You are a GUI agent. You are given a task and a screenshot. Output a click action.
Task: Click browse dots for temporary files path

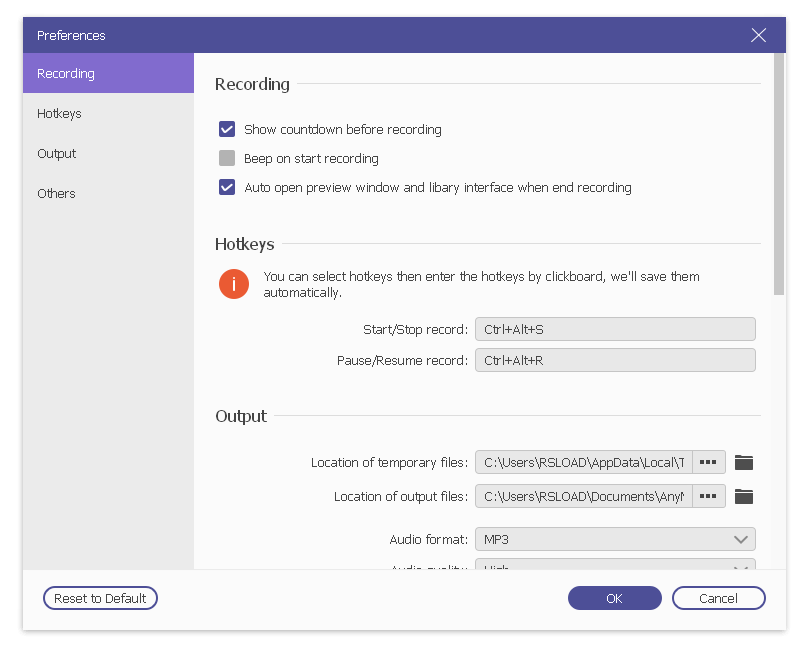coord(709,462)
